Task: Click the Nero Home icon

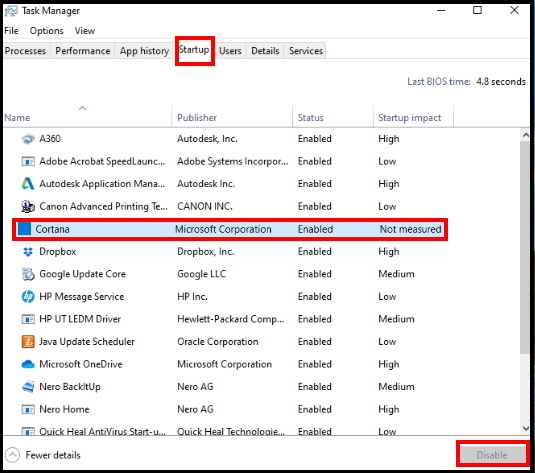Action: [28, 409]
